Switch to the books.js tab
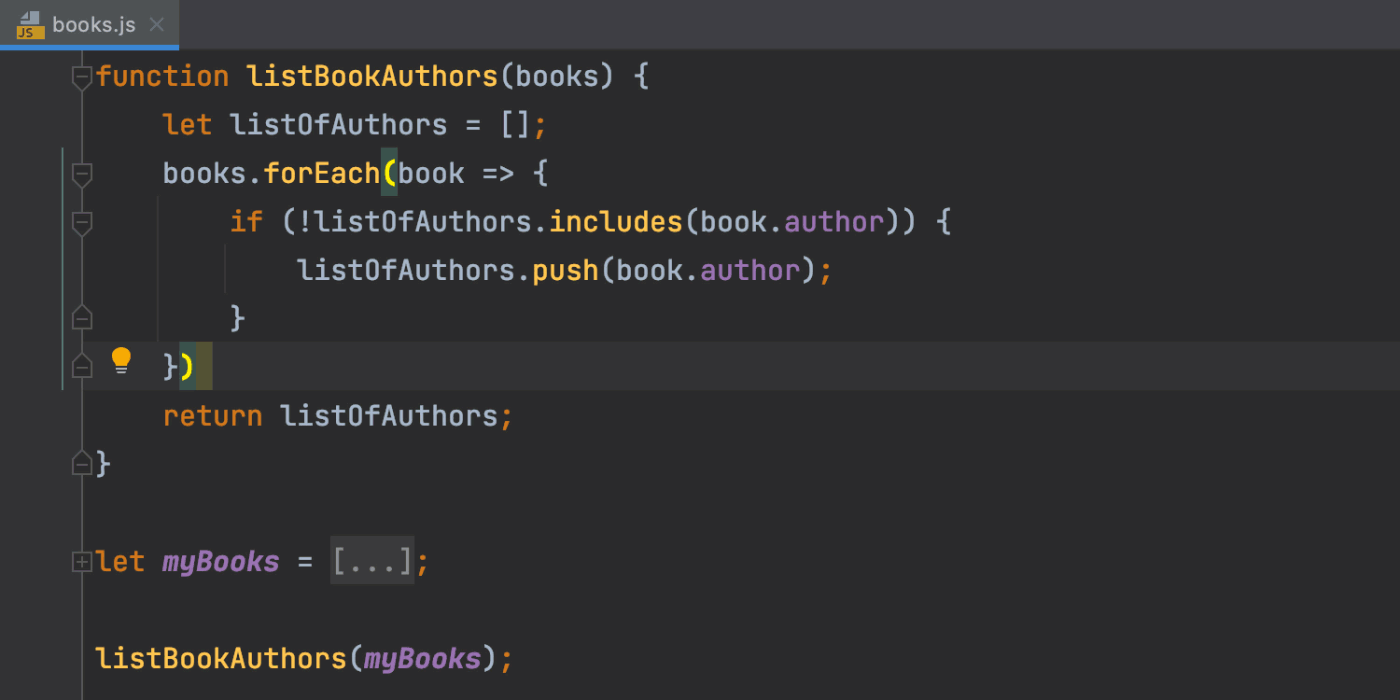Screen dimensions: 1400x700 pos(93,24)
